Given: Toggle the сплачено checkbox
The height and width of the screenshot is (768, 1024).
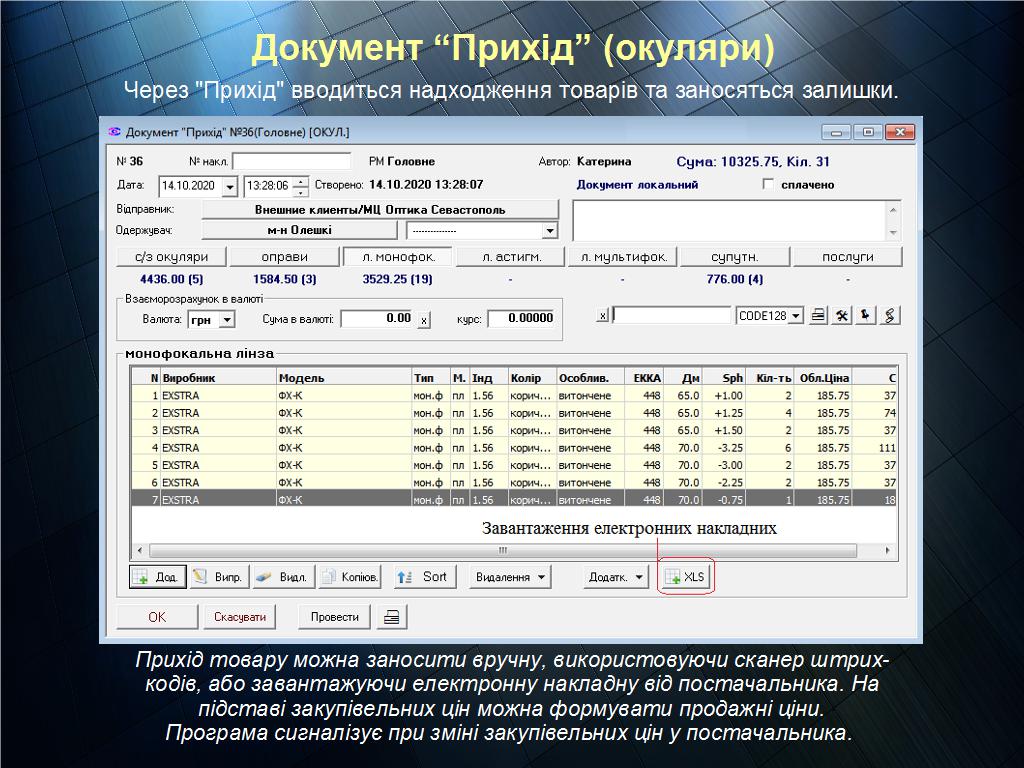Looking at the screenshot, I should point(768,185).
